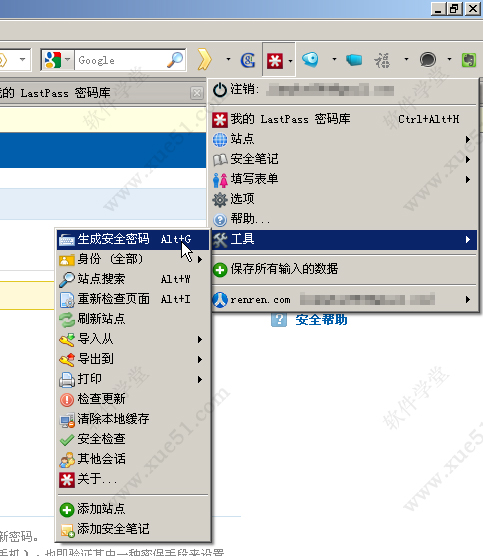Open the LastPass toolbar icon dropdown arrow
This screenshot has width=483, height=556.
click(290, 61)
